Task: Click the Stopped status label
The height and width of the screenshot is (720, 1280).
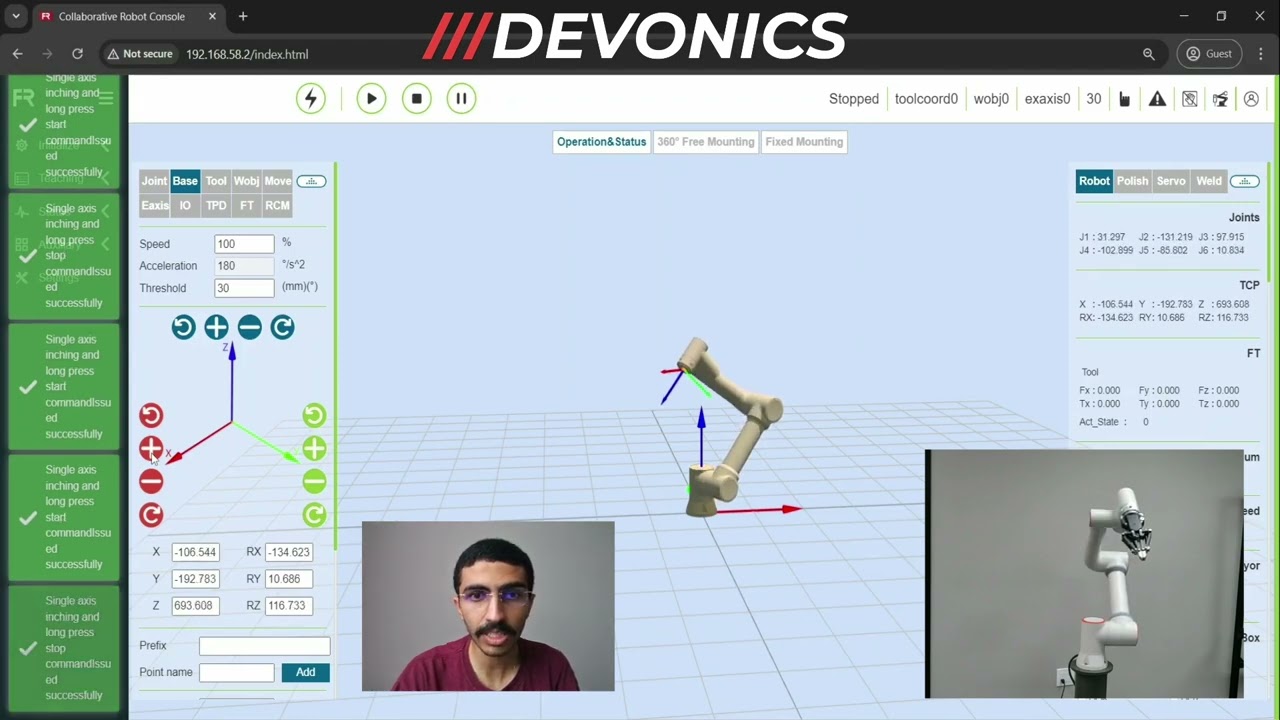Action: [854, 99]
